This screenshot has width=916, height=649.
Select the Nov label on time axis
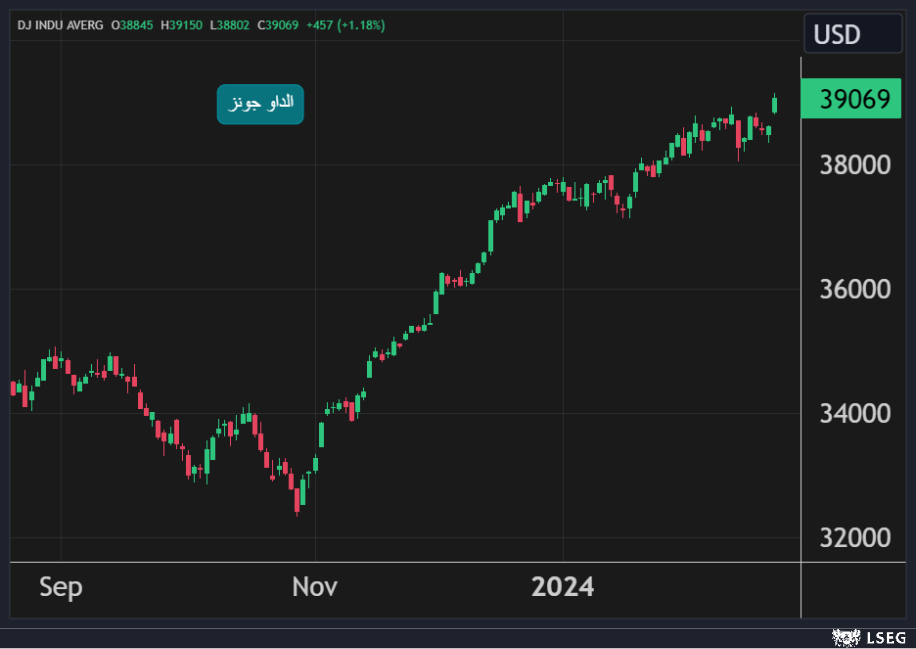pos(315,587)
